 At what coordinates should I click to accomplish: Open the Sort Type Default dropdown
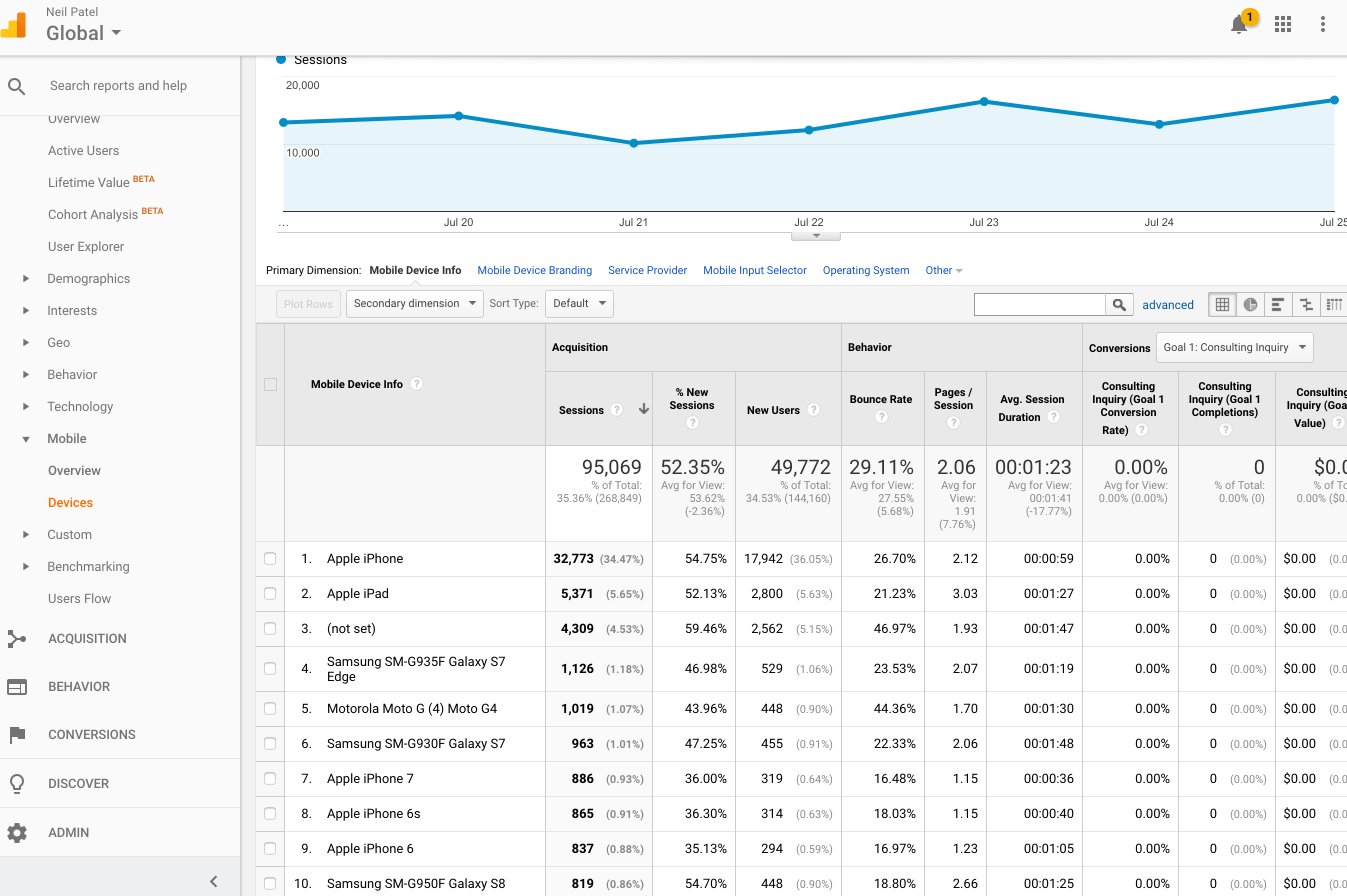[579, 304]
